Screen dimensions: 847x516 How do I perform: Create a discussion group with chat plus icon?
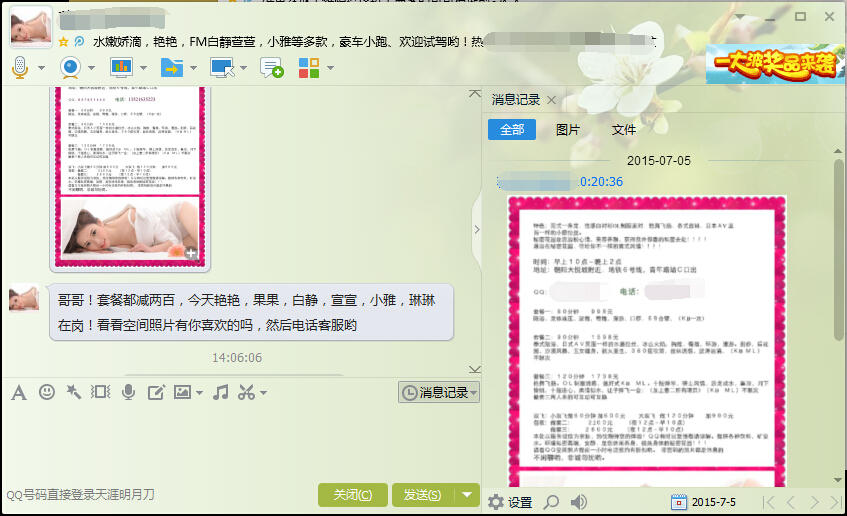271,68
